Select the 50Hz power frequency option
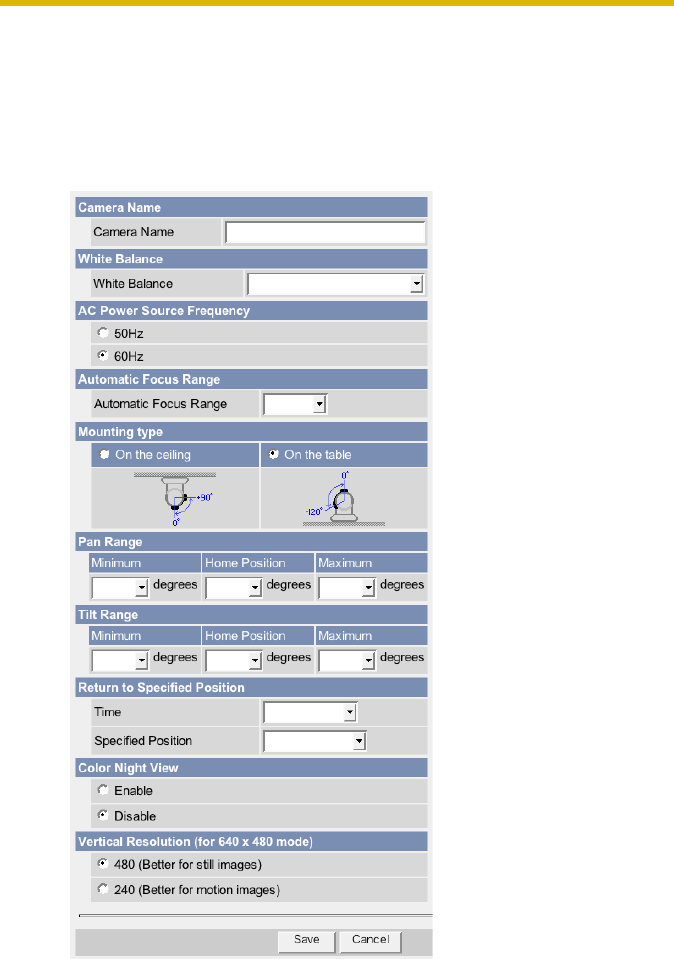This screenshot has height=959, width=674. 103,333
